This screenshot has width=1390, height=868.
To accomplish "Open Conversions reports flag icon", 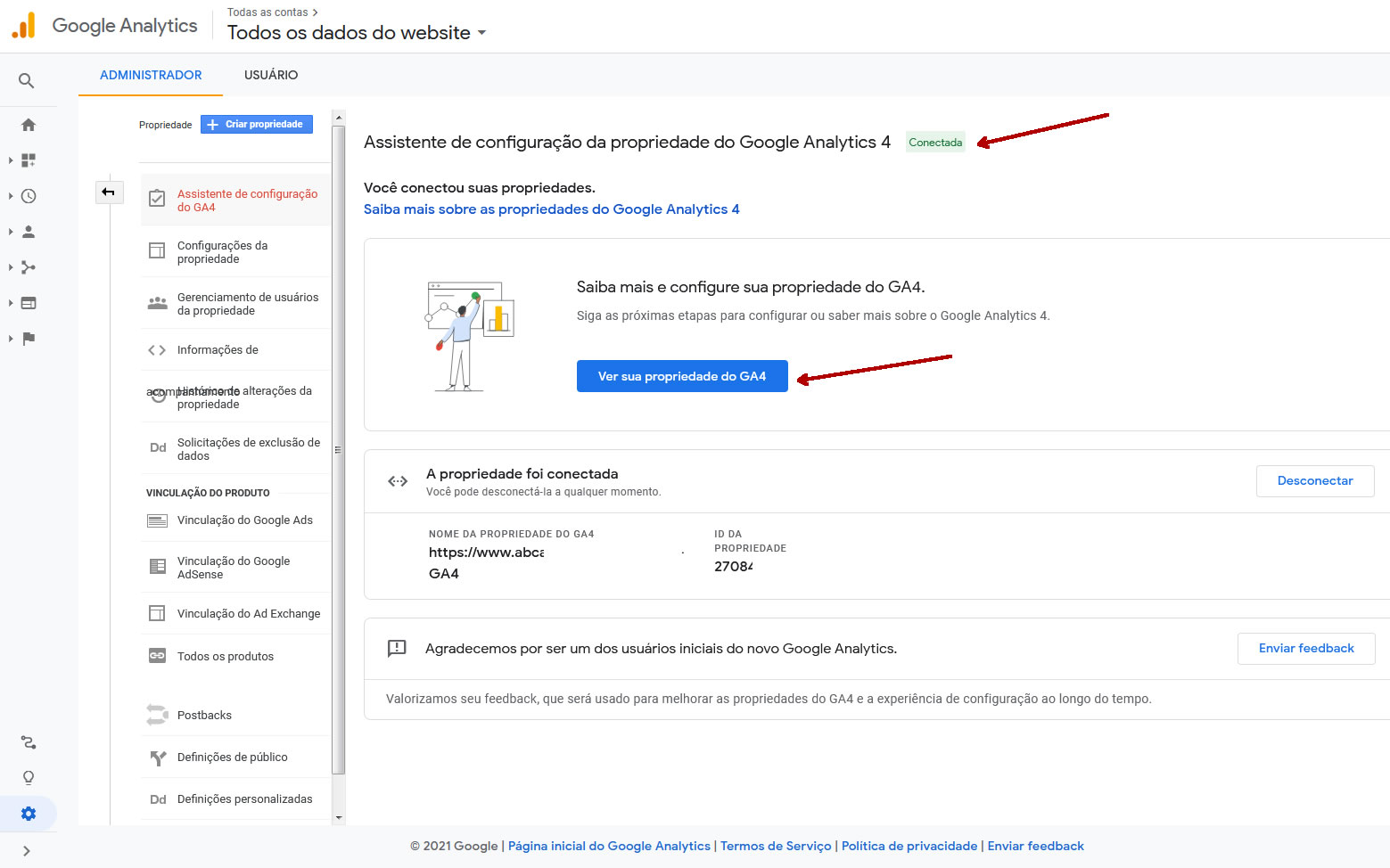I will pos(29,339).
